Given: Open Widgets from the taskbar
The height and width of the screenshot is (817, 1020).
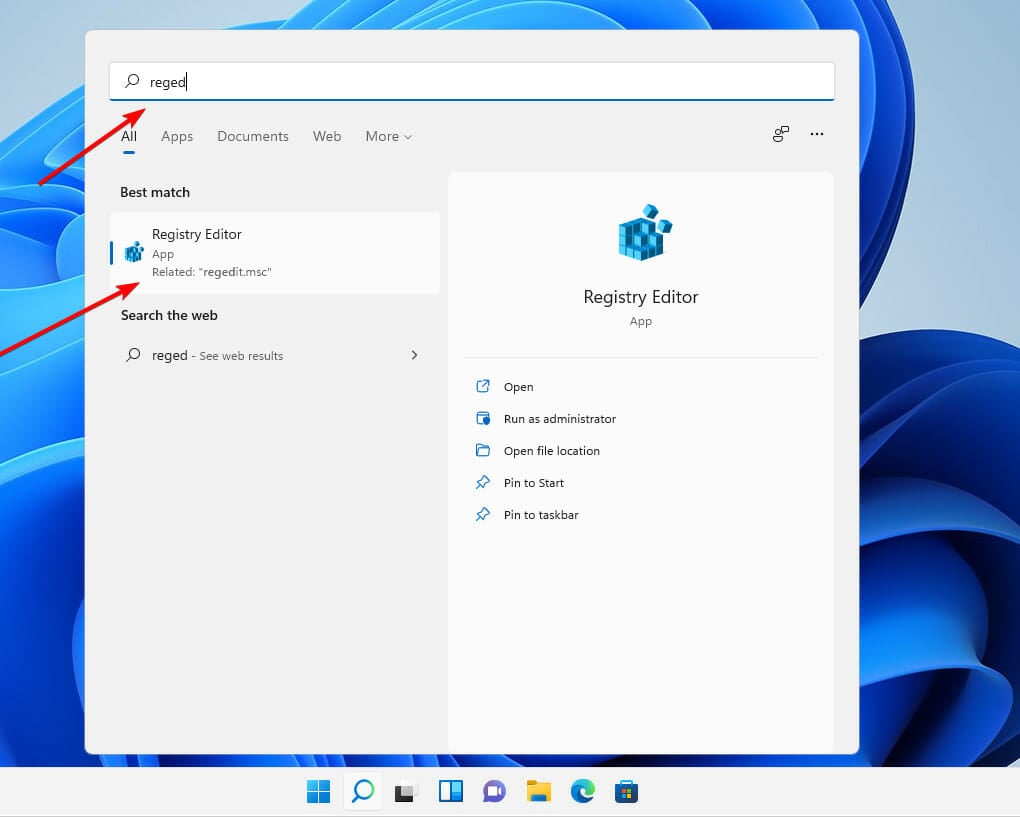Looking at the screenshot, I should [450, 792].
